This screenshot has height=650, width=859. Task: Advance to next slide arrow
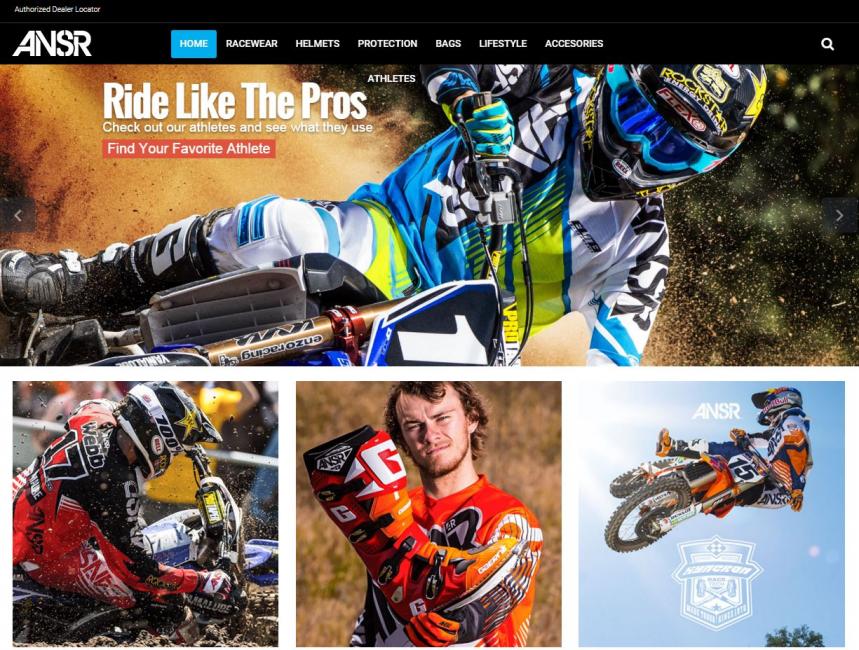click(x=840, y=215)
